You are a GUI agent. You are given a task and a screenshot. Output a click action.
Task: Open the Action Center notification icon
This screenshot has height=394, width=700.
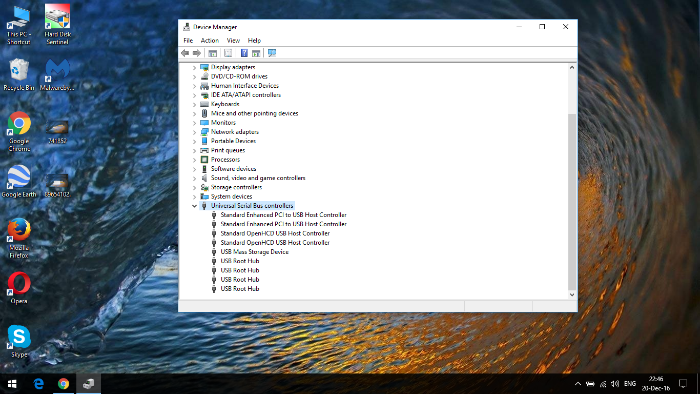coord(683,384)
